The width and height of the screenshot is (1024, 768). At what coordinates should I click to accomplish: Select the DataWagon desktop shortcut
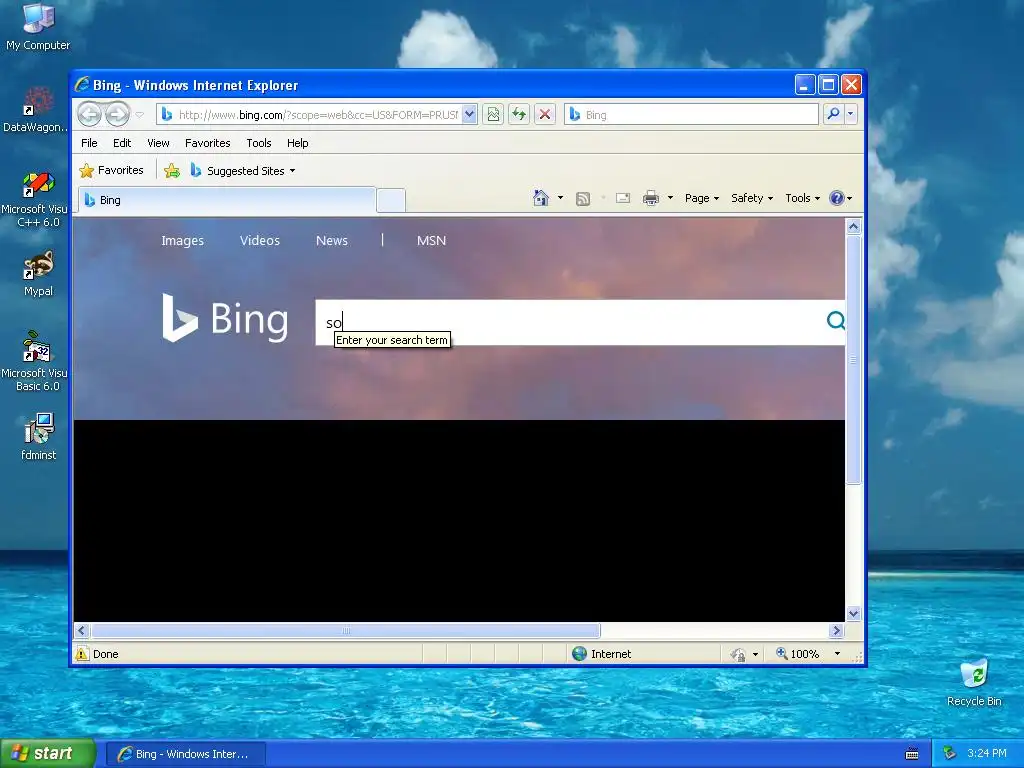pos(35,110)
